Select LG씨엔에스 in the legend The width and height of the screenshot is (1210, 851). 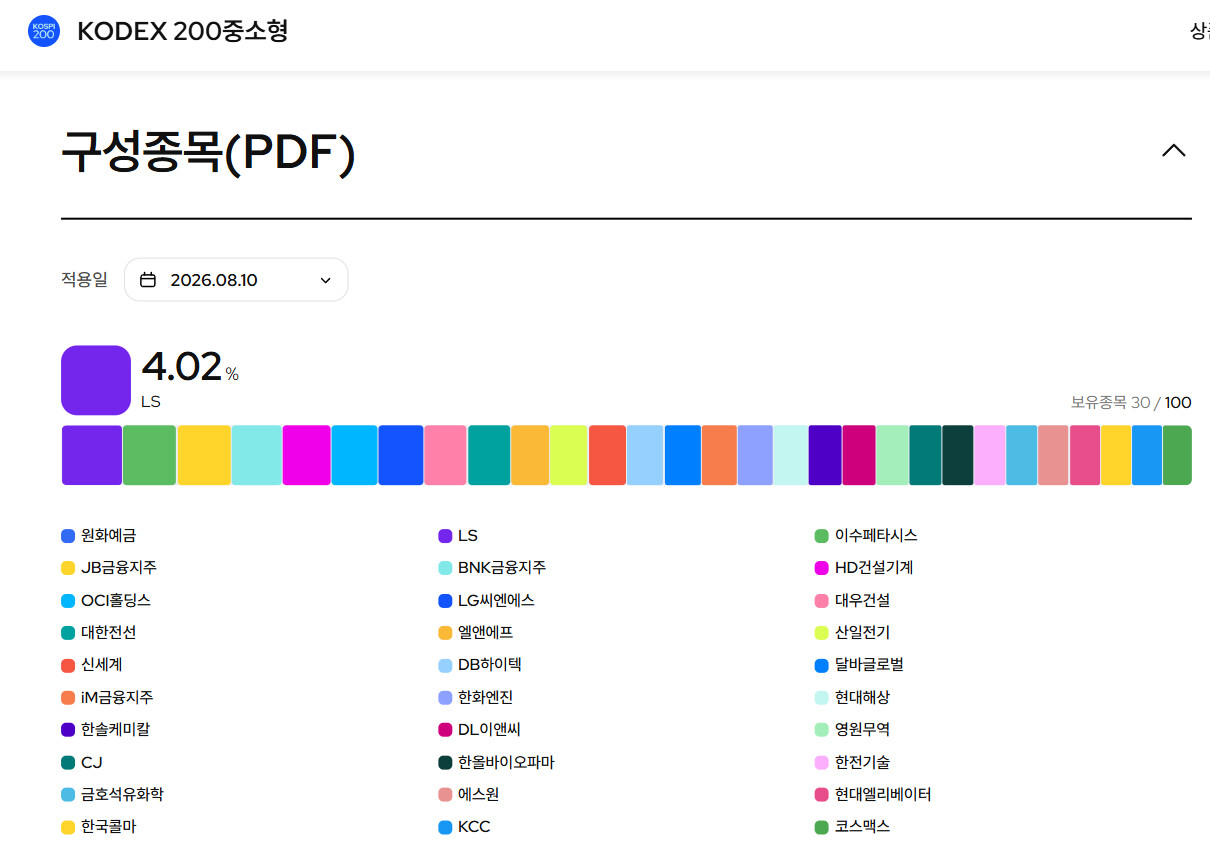pos(486,601)
